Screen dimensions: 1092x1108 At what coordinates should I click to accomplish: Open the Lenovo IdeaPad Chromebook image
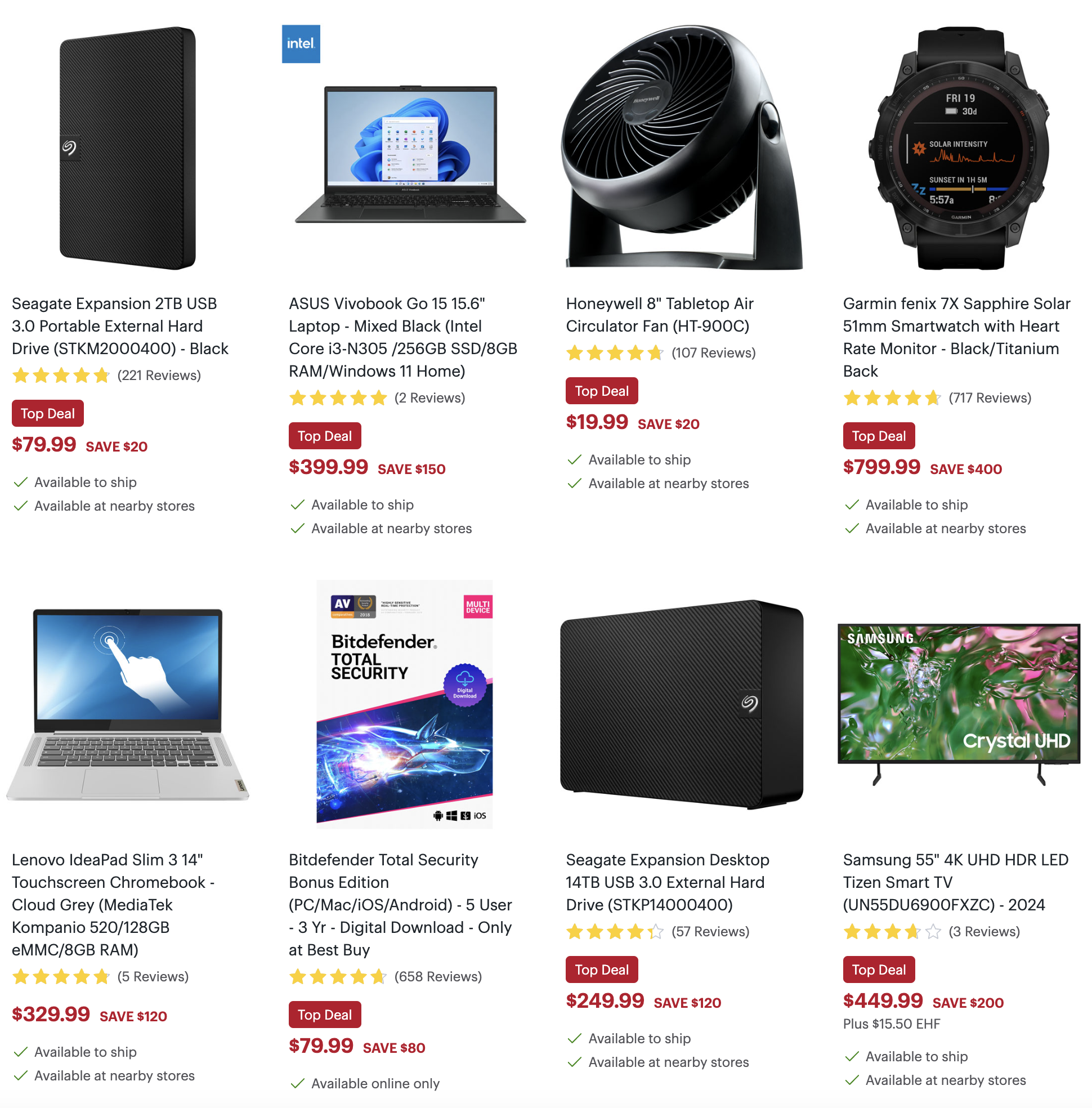pyautogui.click(x=127, y=704)
